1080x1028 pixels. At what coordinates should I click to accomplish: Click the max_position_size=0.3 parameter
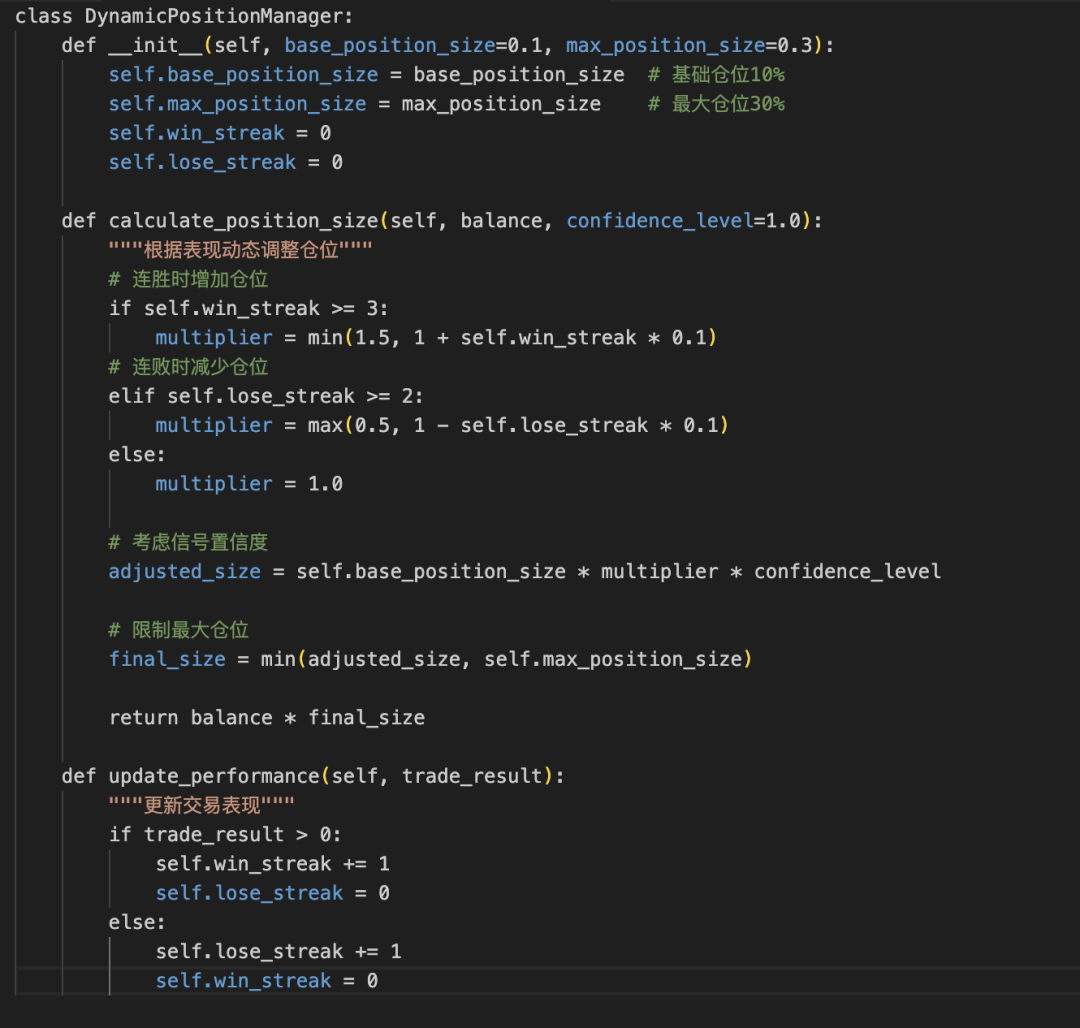(x=689, y=45)
